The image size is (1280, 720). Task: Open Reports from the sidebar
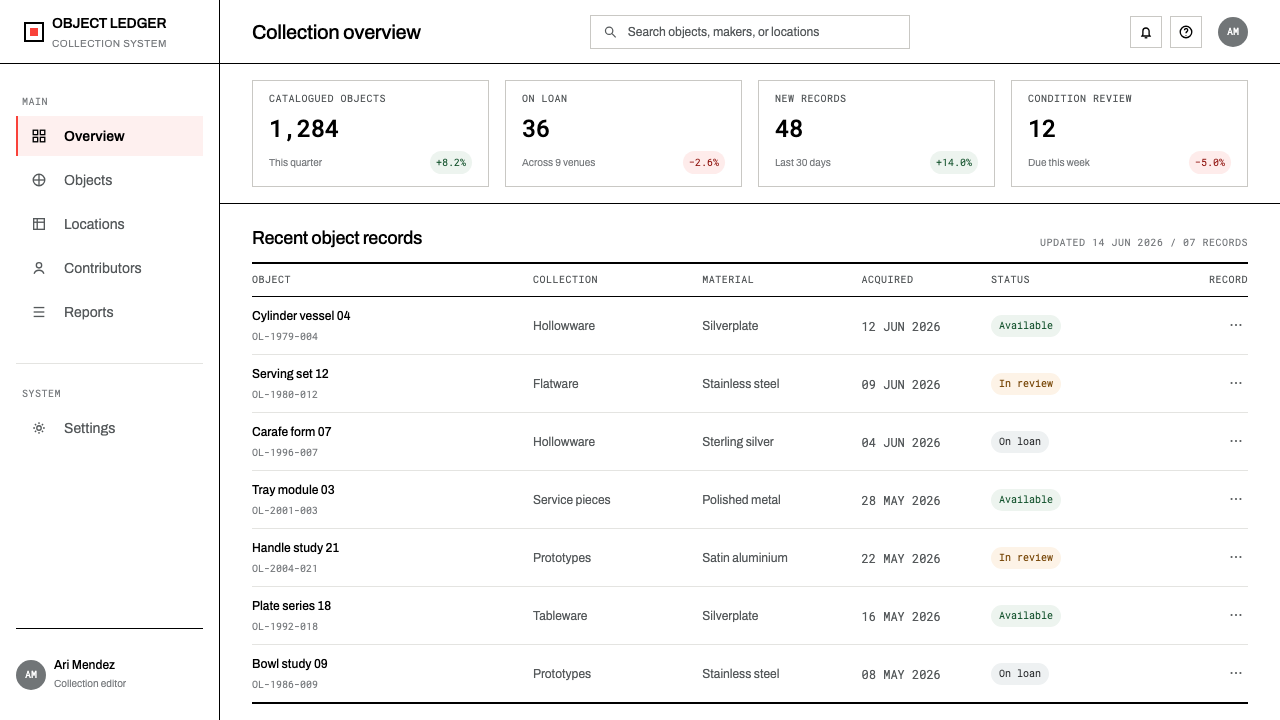[110, 312]
